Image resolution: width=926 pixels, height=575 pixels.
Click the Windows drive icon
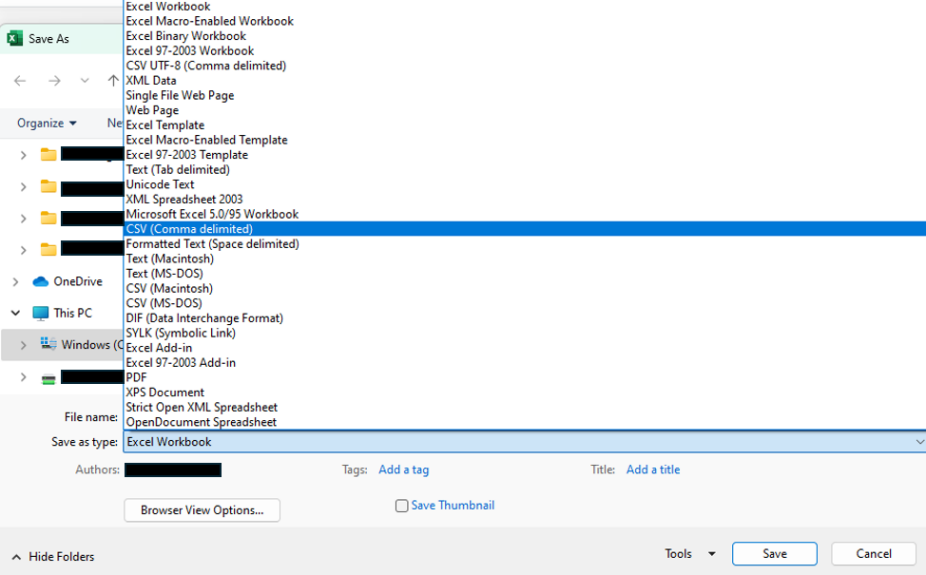pyautogui.click(x=48, y=344)
